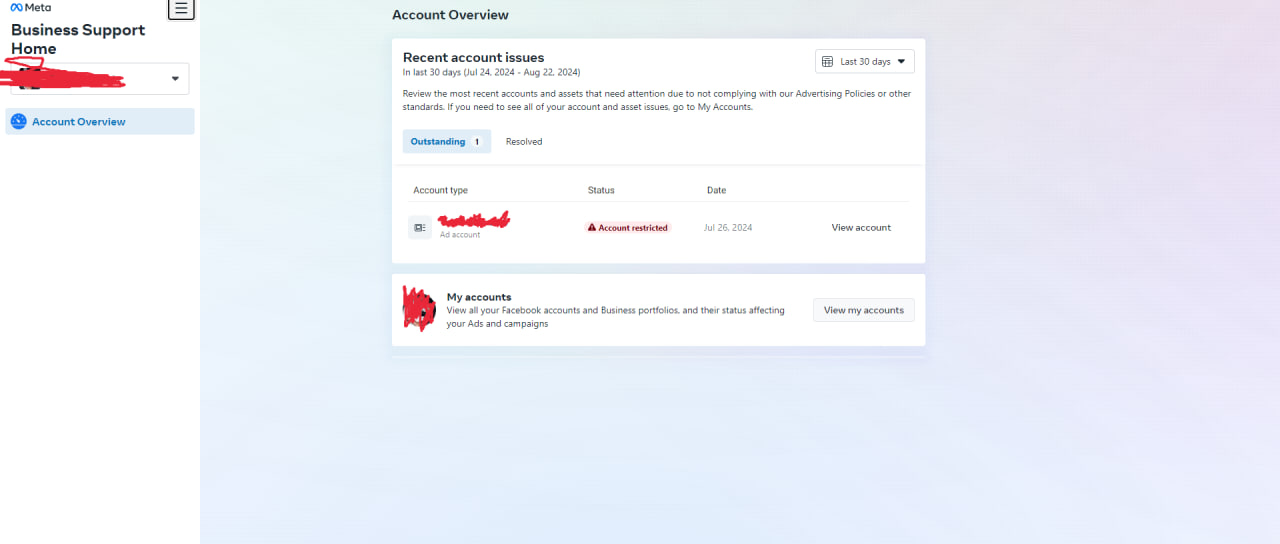This screenshot has height=544, width=1280.
Task: Click the Account Overview gauge icon
Action: (x=18, y=122)
